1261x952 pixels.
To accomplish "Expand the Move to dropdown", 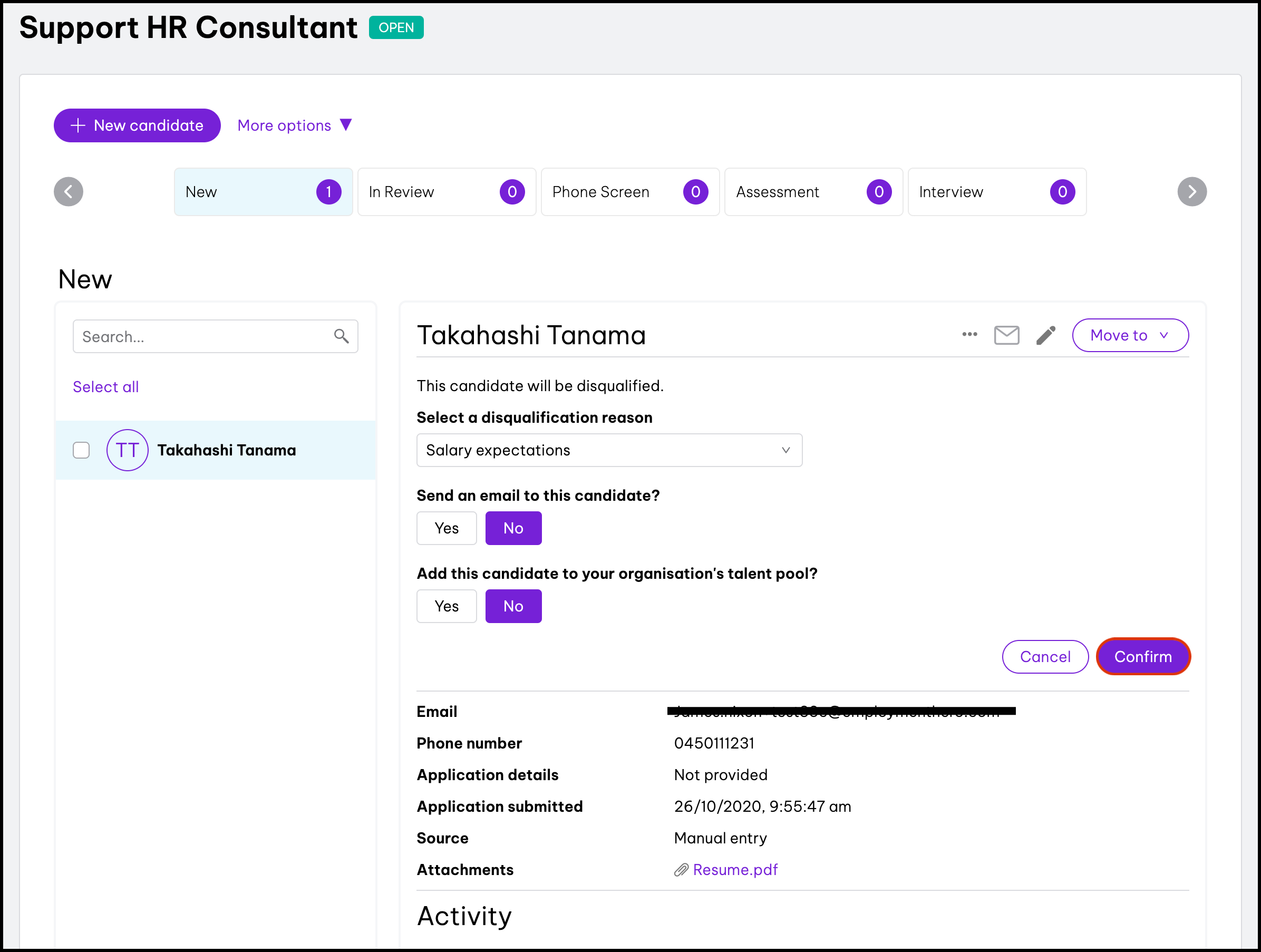I will coord(1130,335).
